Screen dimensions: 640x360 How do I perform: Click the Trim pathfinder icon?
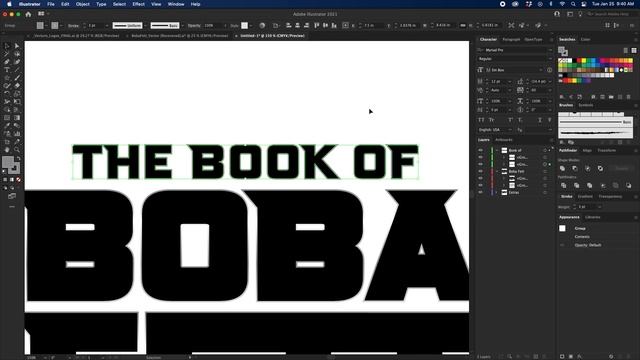[576, 185]
